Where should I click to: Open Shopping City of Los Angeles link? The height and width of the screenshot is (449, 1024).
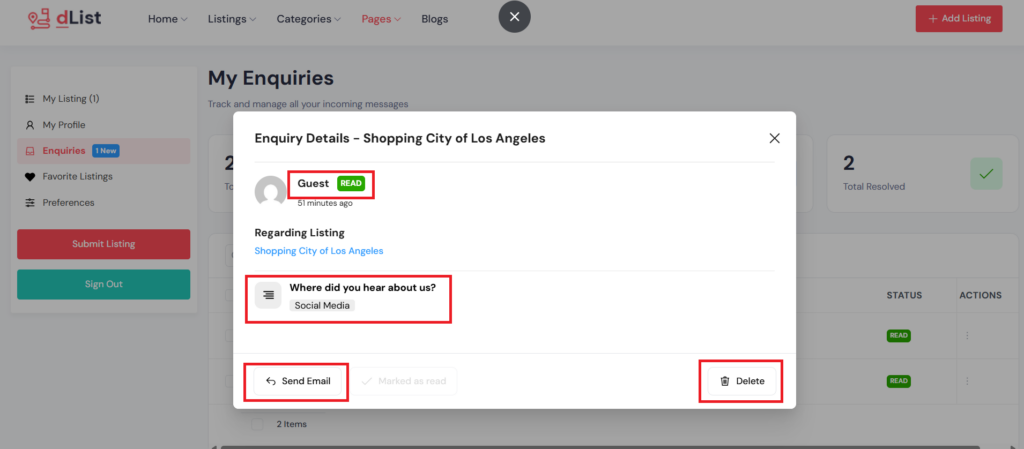318,251
